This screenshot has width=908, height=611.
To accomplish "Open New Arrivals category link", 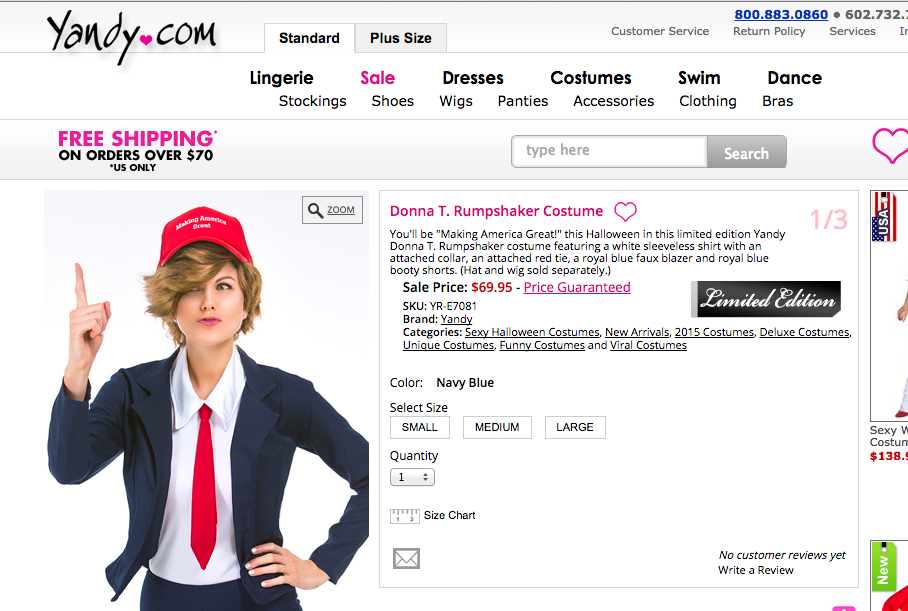I will click(637, 332).
